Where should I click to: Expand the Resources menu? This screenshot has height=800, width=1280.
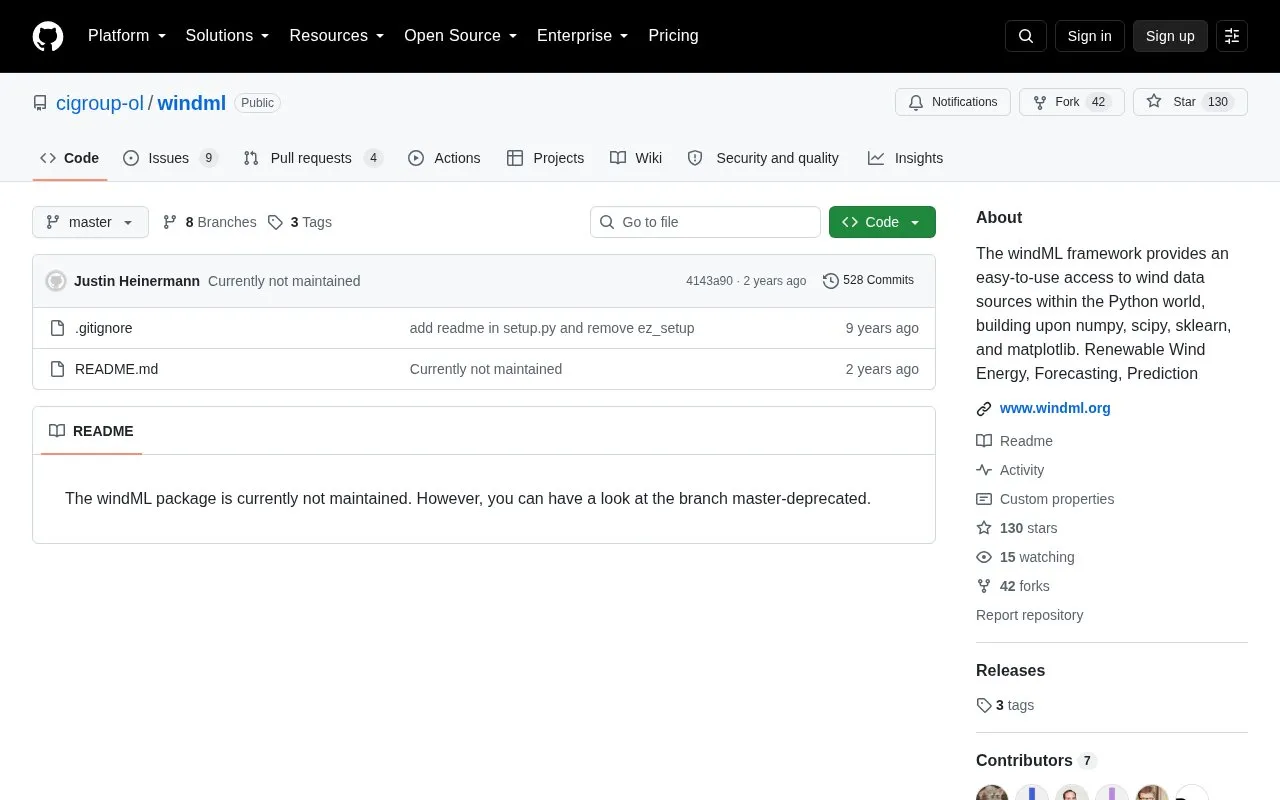coord(337,36)
